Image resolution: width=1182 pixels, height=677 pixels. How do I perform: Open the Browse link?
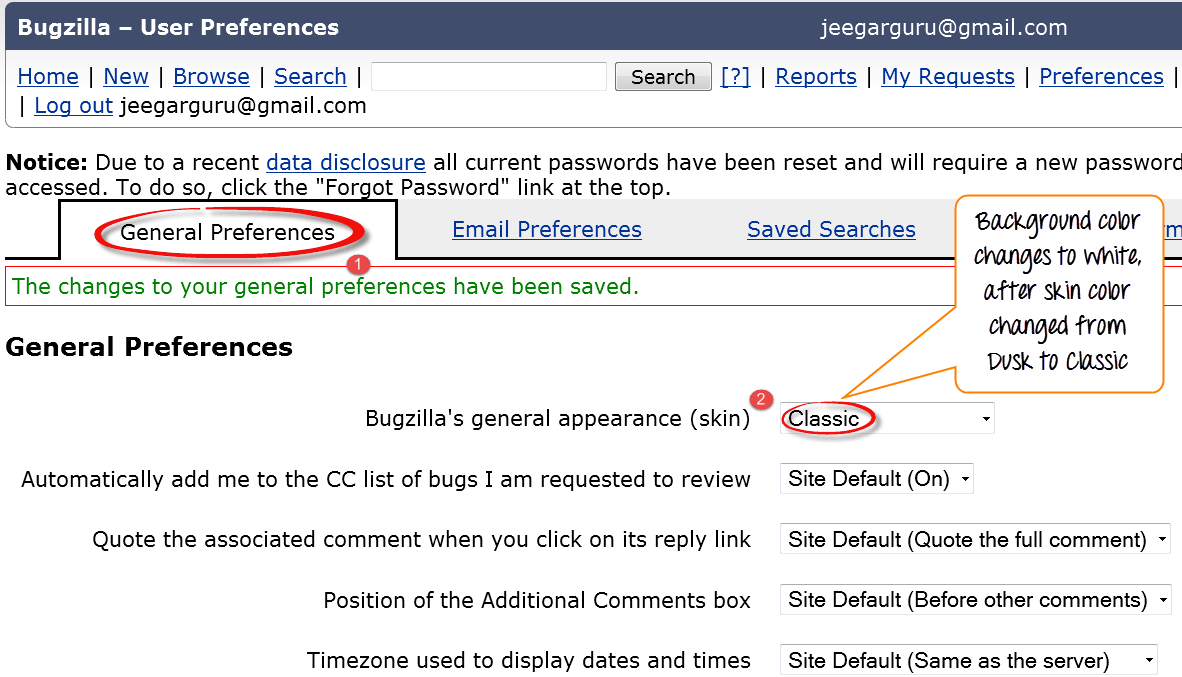211,77
